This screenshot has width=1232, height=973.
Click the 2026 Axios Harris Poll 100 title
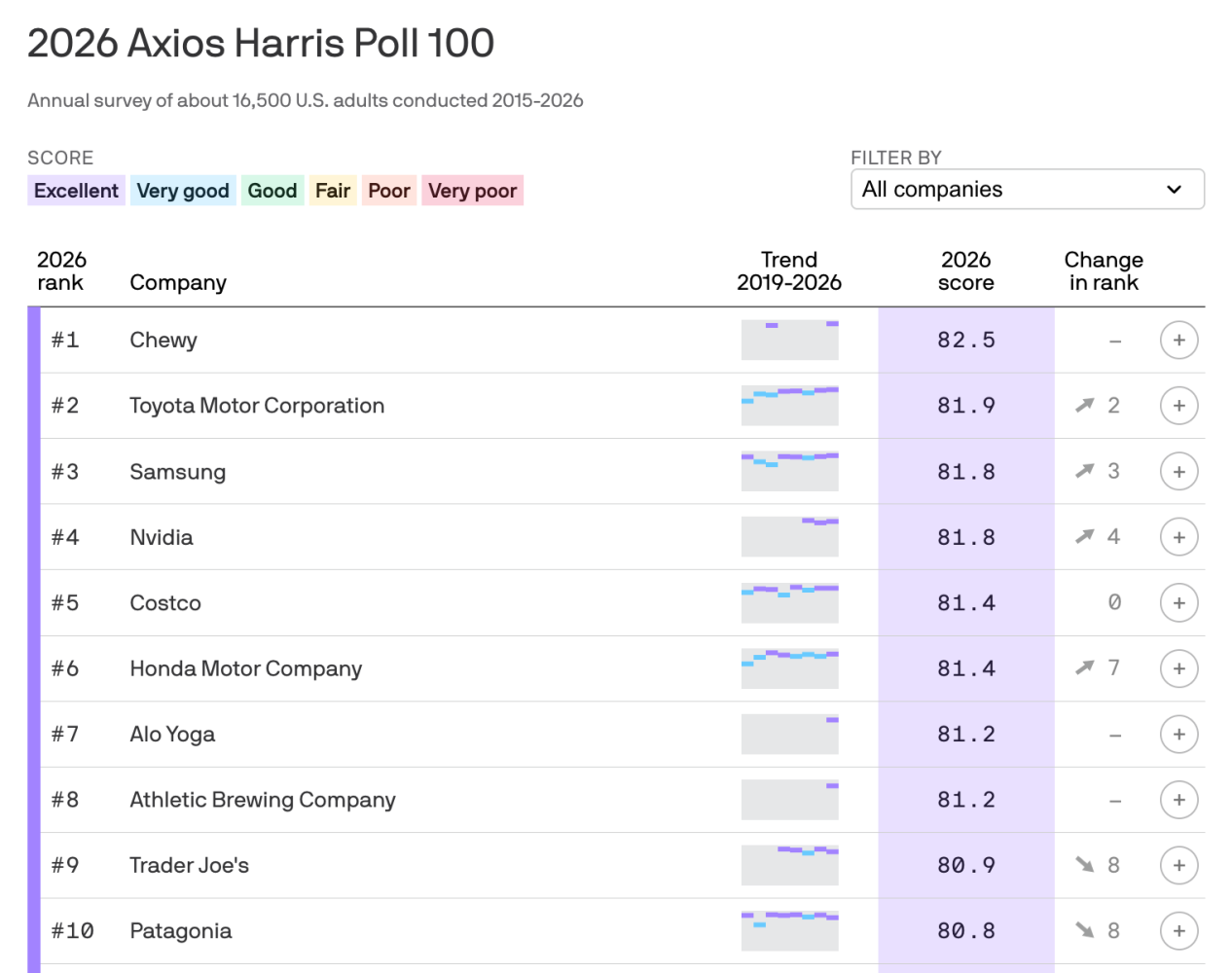261,44
